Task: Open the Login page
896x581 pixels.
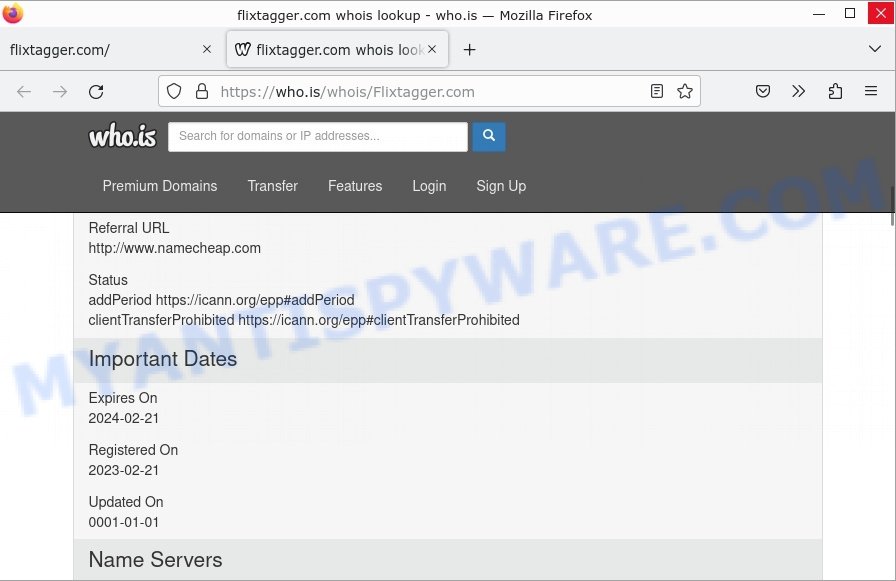Action: point(429,186)
